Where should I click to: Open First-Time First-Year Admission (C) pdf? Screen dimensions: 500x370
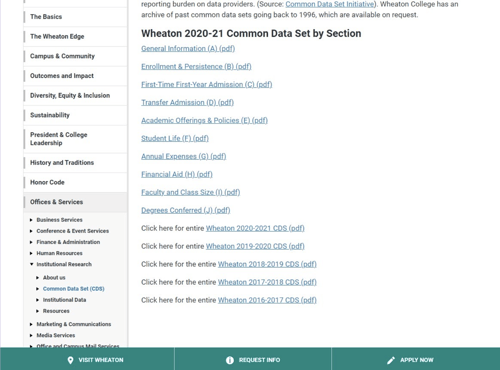click(207, 85)
